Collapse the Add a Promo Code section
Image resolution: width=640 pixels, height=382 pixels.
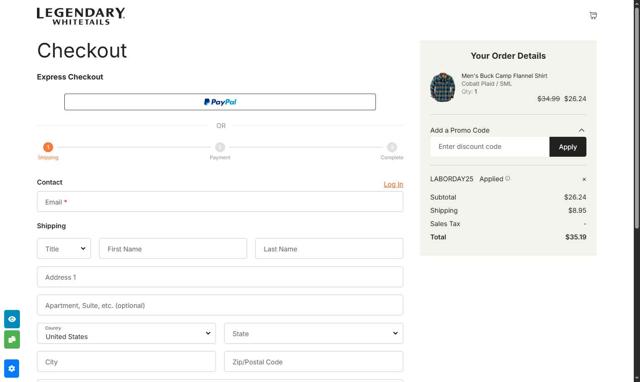[581, 130]
